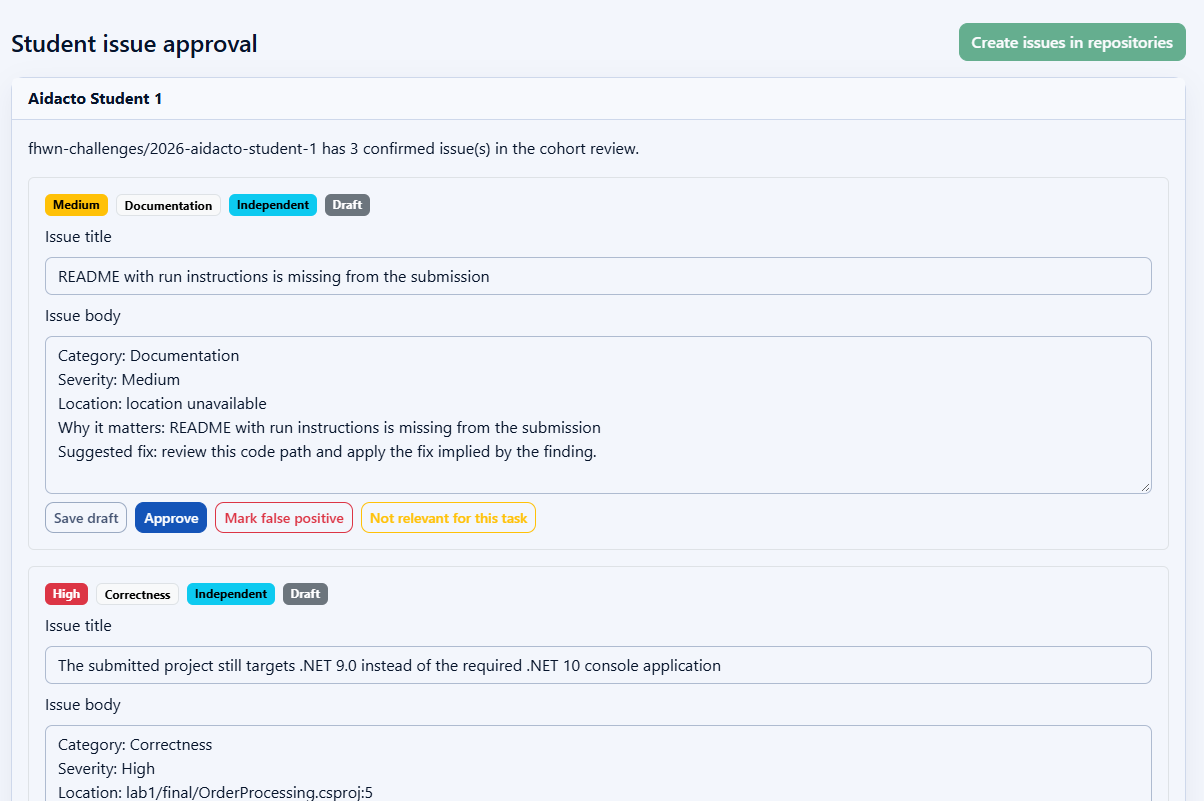Focus the README issue body textarea

(x=598, y=415)
